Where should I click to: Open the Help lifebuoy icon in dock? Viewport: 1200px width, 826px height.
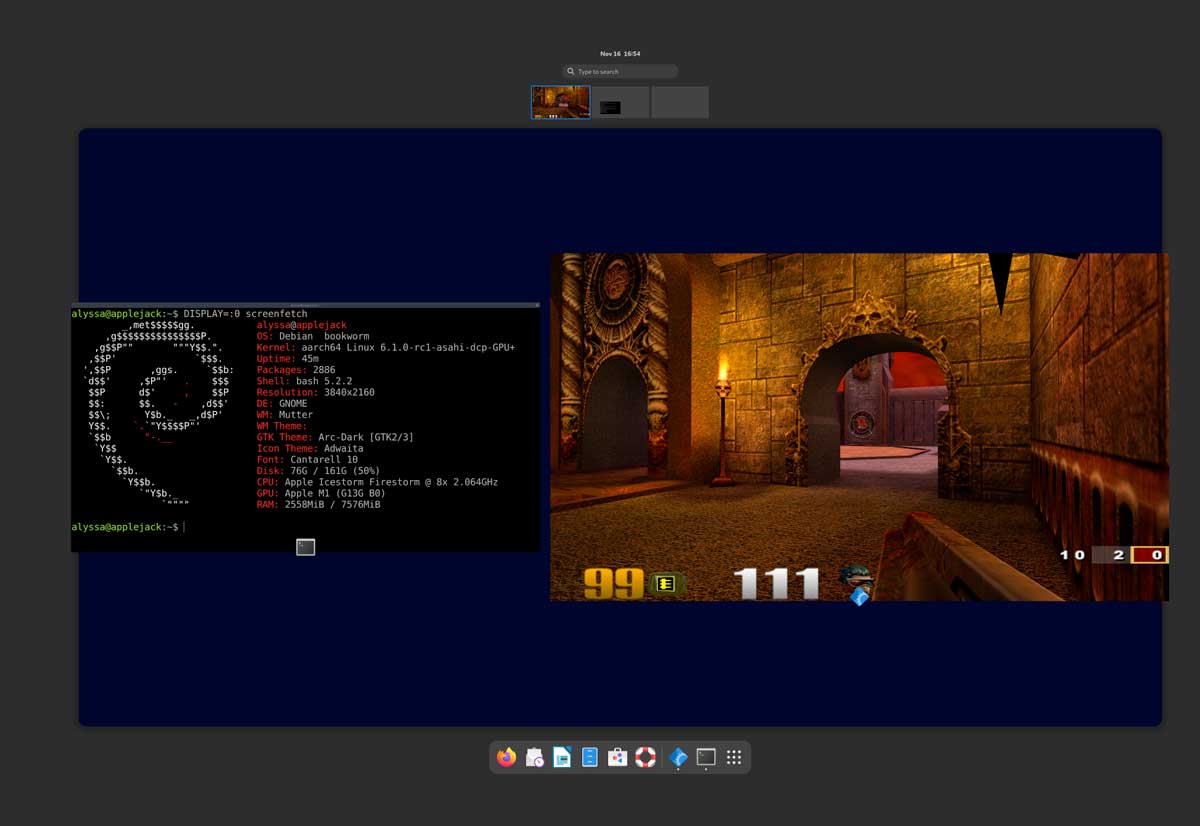tap(646, 757)
